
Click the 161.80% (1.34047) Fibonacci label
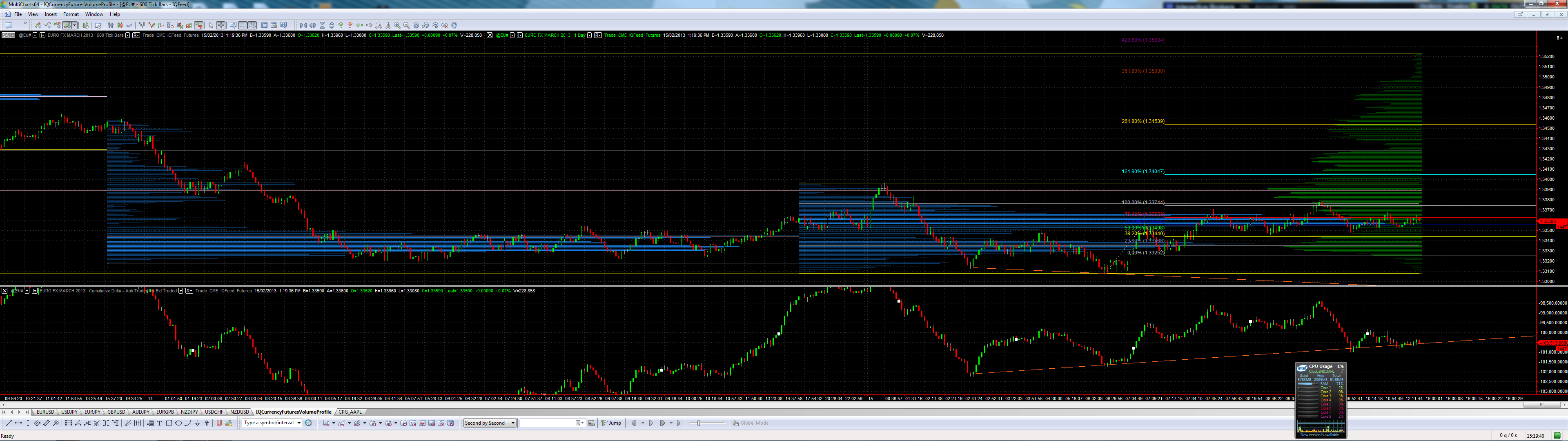[1143, 172]
